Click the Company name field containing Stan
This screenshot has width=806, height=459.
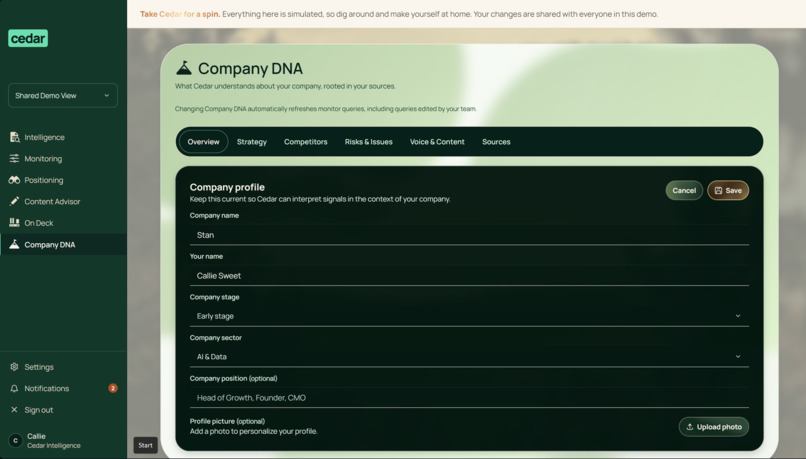(469, 235)
